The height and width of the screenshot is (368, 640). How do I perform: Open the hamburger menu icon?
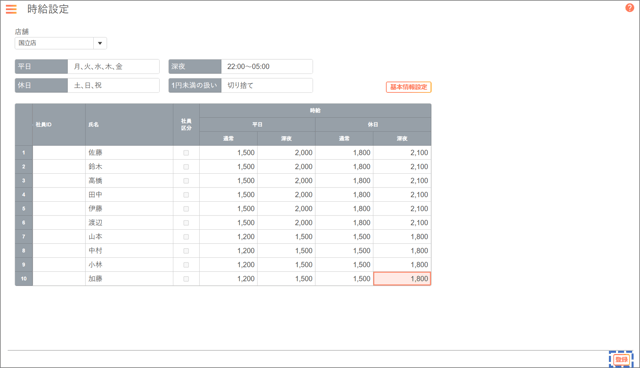[11, 9]
